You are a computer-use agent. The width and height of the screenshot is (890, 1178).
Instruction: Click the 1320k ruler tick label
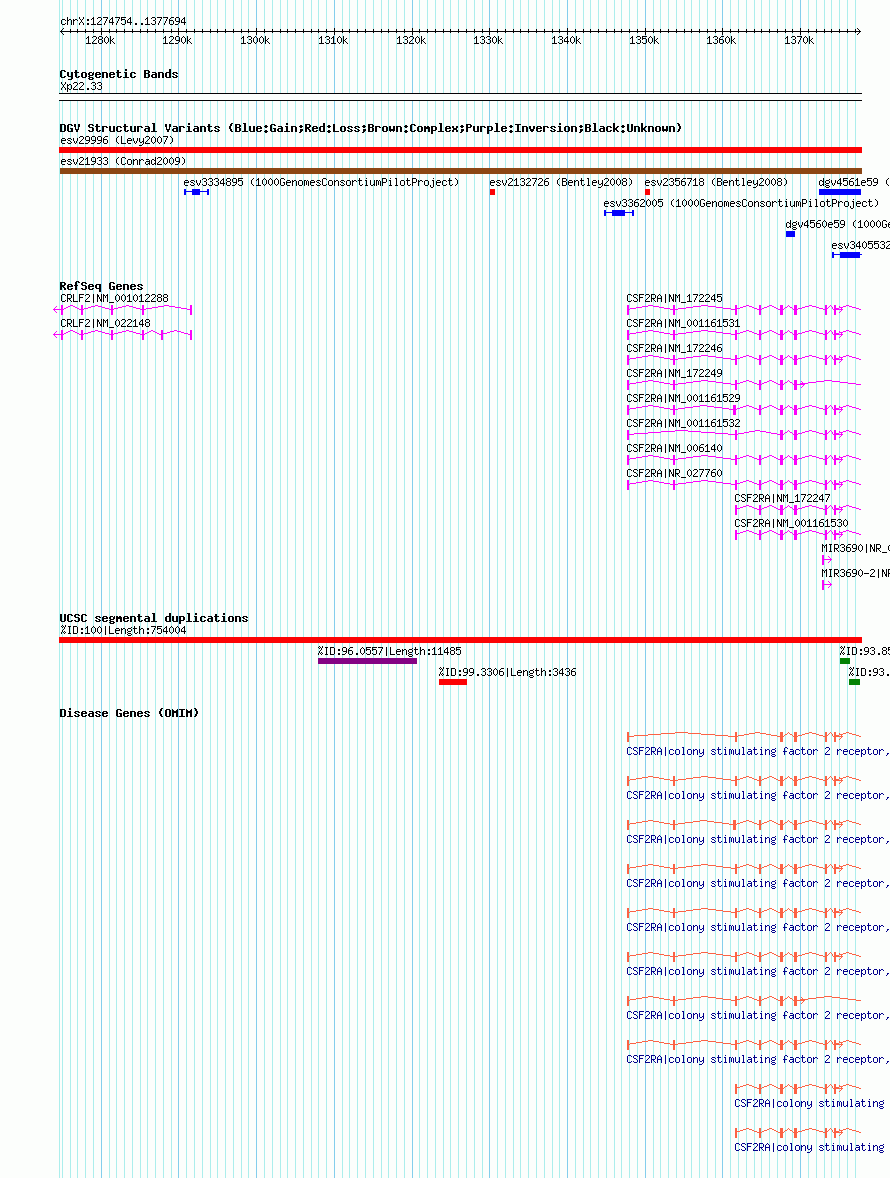pyautogui.click(x=411, y=41)
